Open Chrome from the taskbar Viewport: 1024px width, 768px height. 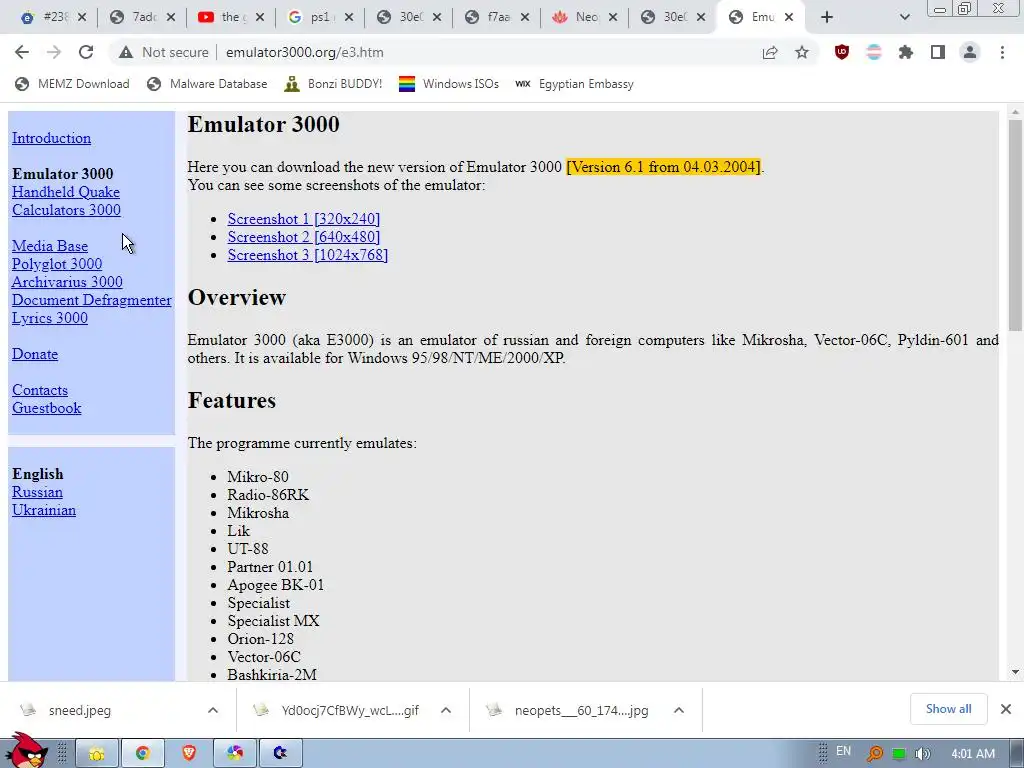click(142, 754)
